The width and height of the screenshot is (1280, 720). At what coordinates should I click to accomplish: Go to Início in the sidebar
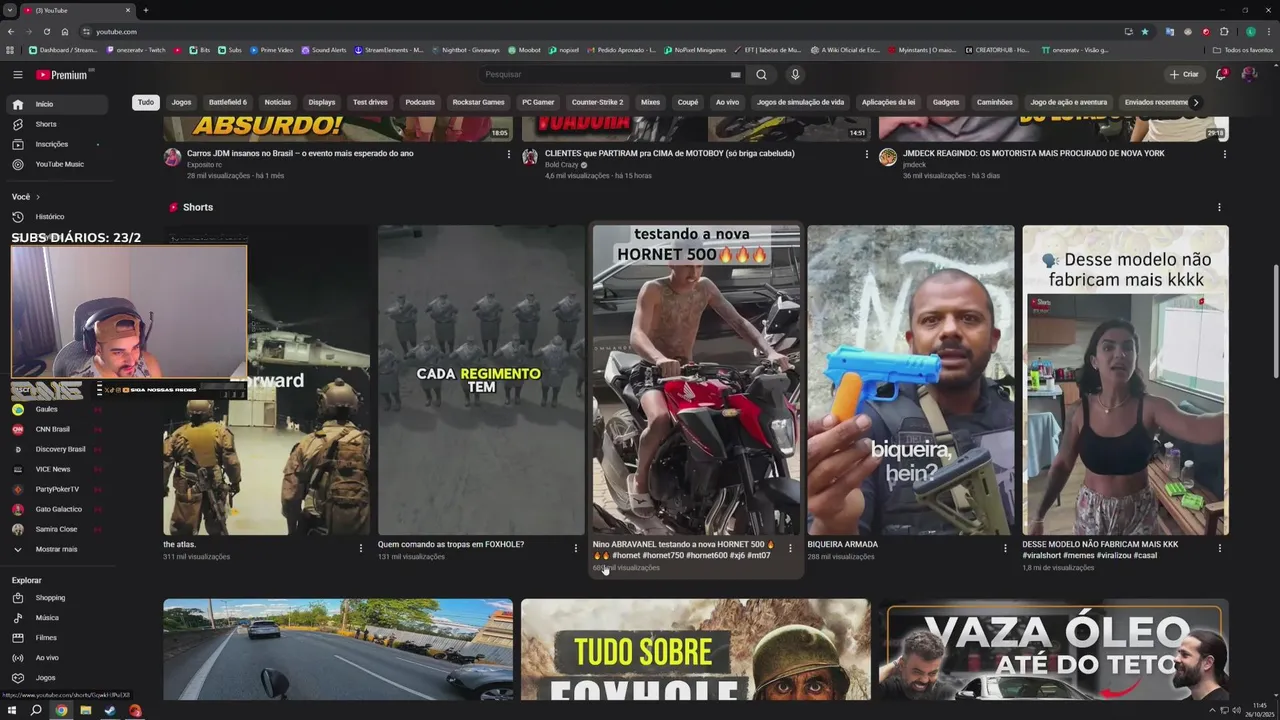click(x=55, y=104)
